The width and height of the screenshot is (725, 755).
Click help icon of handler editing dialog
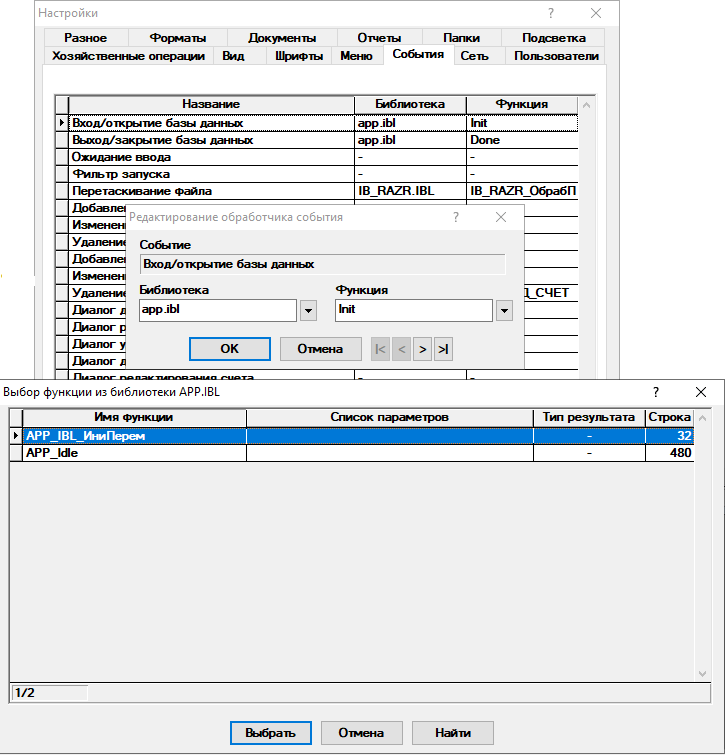(455, 217)
